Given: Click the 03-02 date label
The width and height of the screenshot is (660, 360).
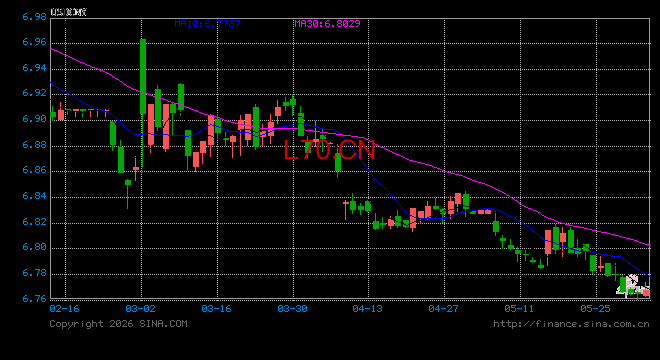Looking at the screenshot, I should 141,309.
